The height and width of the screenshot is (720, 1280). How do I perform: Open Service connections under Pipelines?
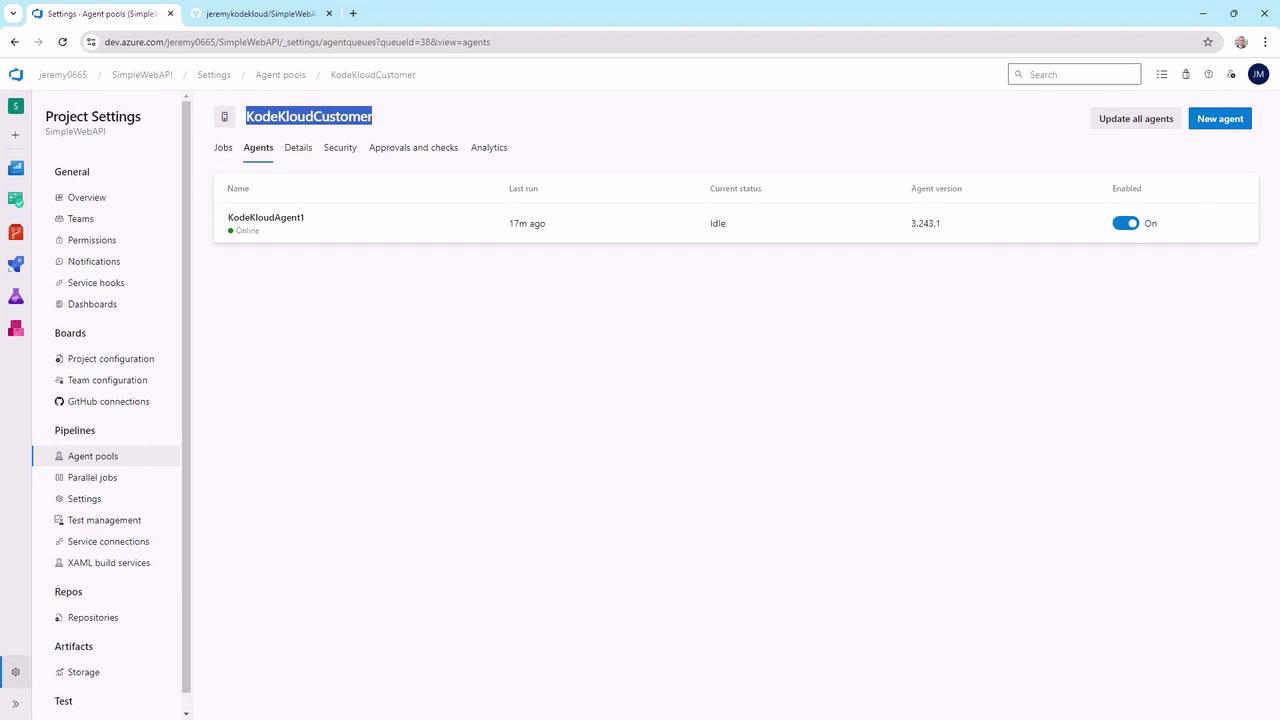(x=109, y=542)
